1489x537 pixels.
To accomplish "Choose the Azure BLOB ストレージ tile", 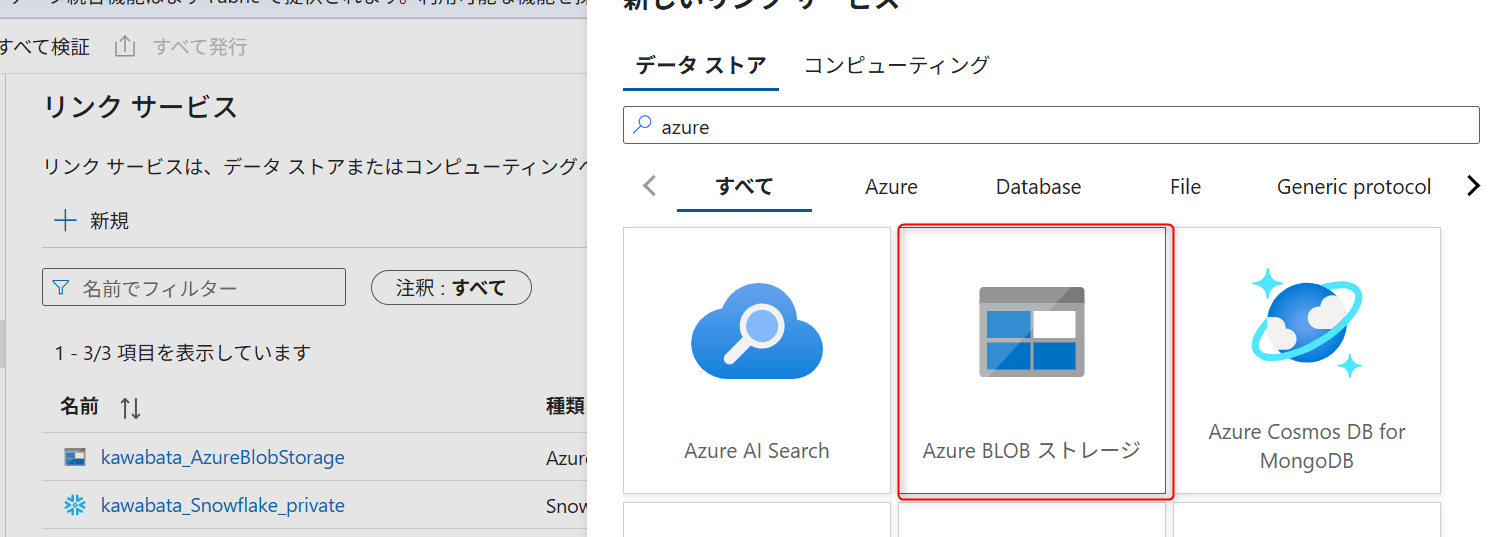I will pyautogui.click(x=1032, y=360).
